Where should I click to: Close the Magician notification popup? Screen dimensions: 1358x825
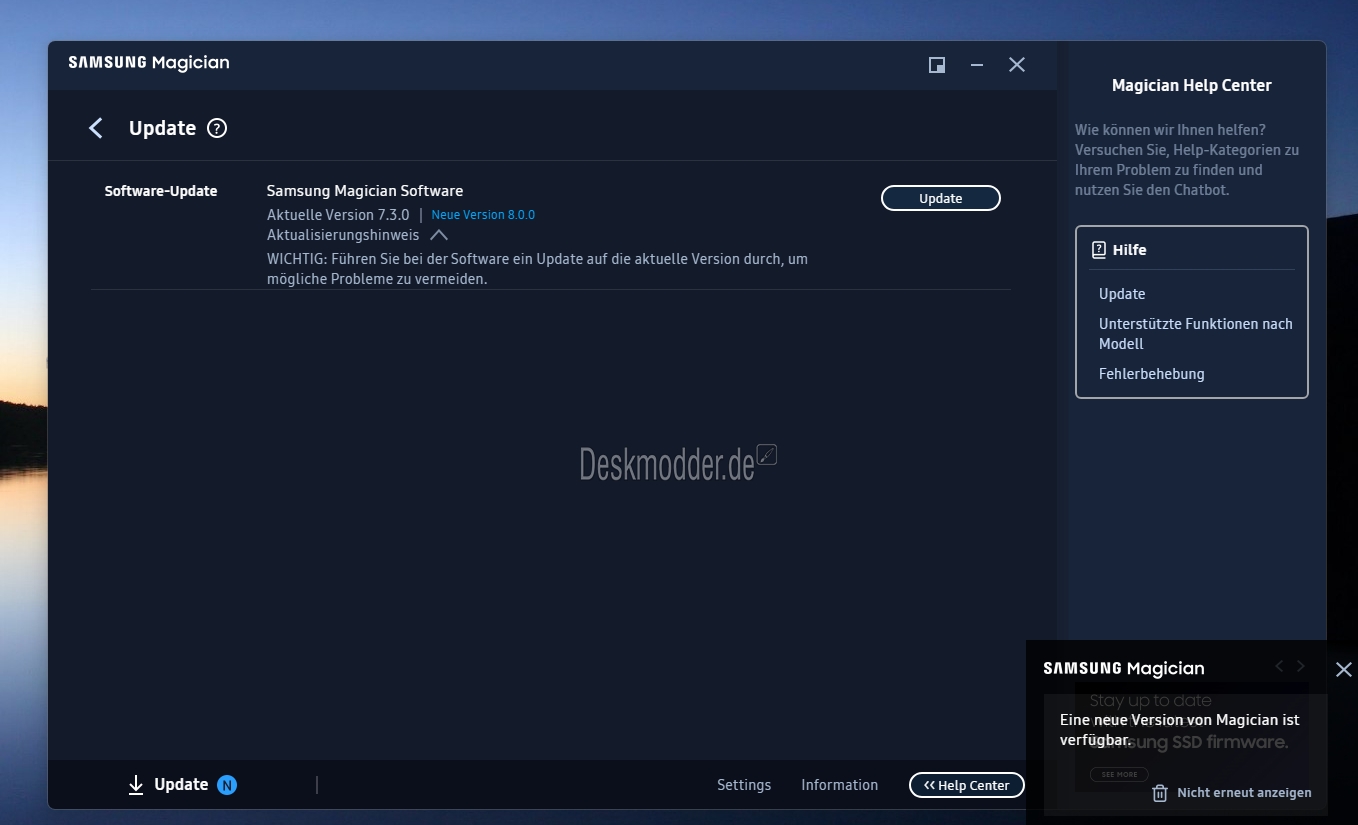pos(1344,670)
